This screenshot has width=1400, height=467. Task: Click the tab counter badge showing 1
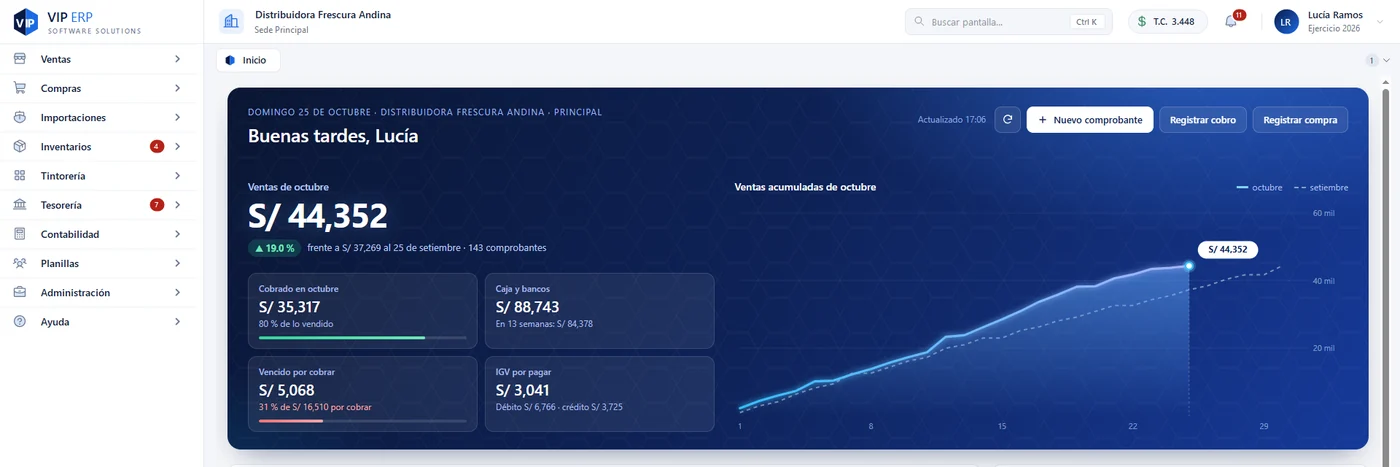pyautogui.click(x=1372, y=60)
